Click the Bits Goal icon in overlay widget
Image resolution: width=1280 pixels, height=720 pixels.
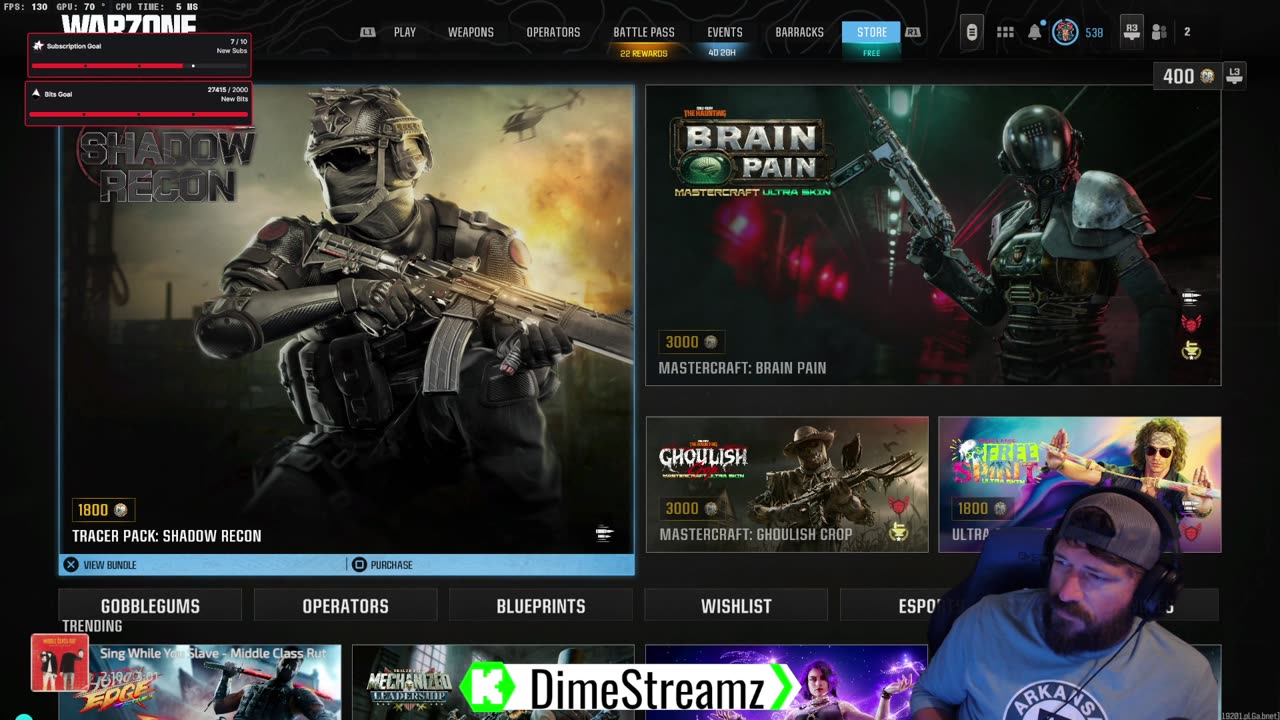(37, 94)
